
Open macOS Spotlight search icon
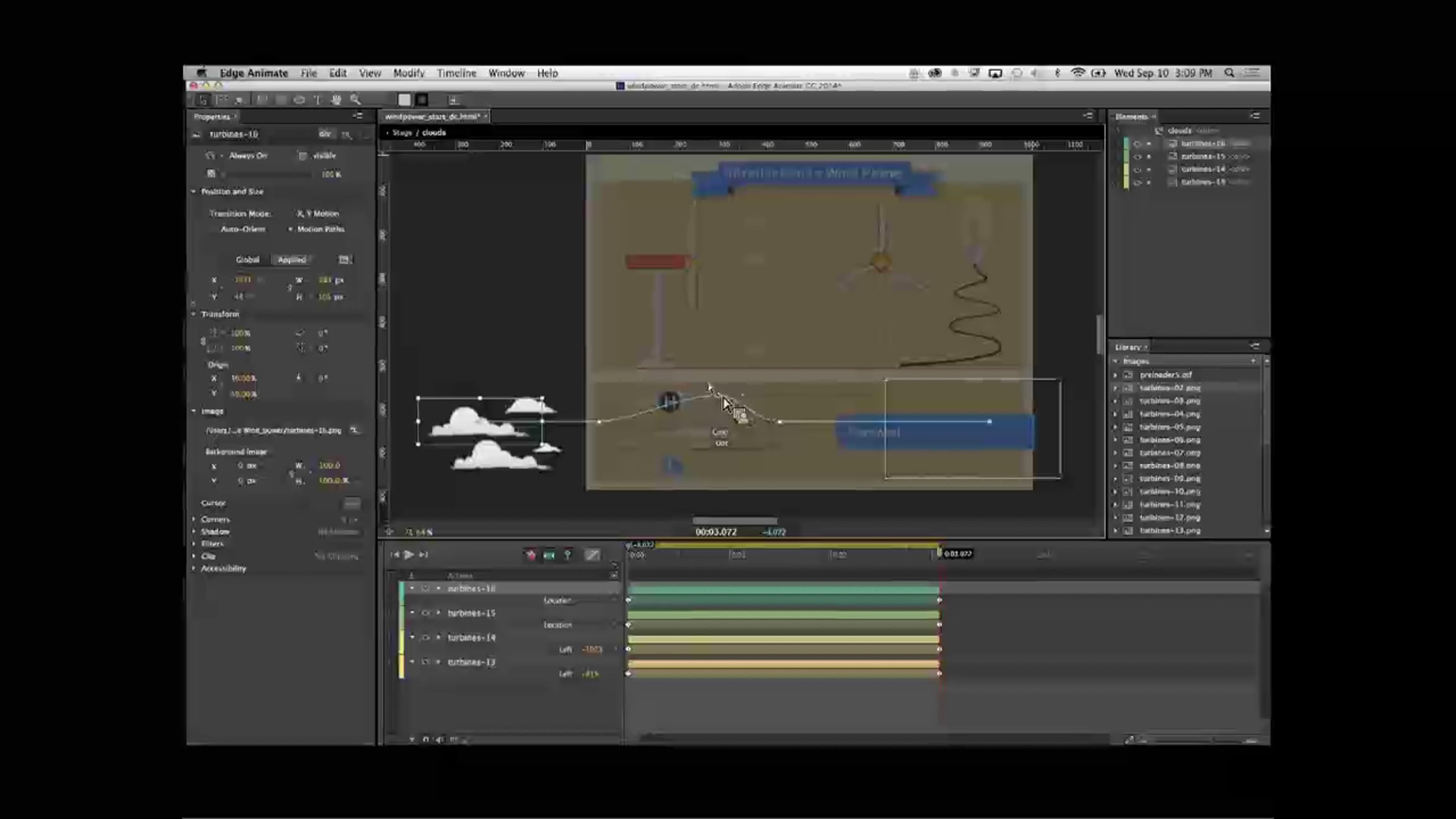[1229, 73]
